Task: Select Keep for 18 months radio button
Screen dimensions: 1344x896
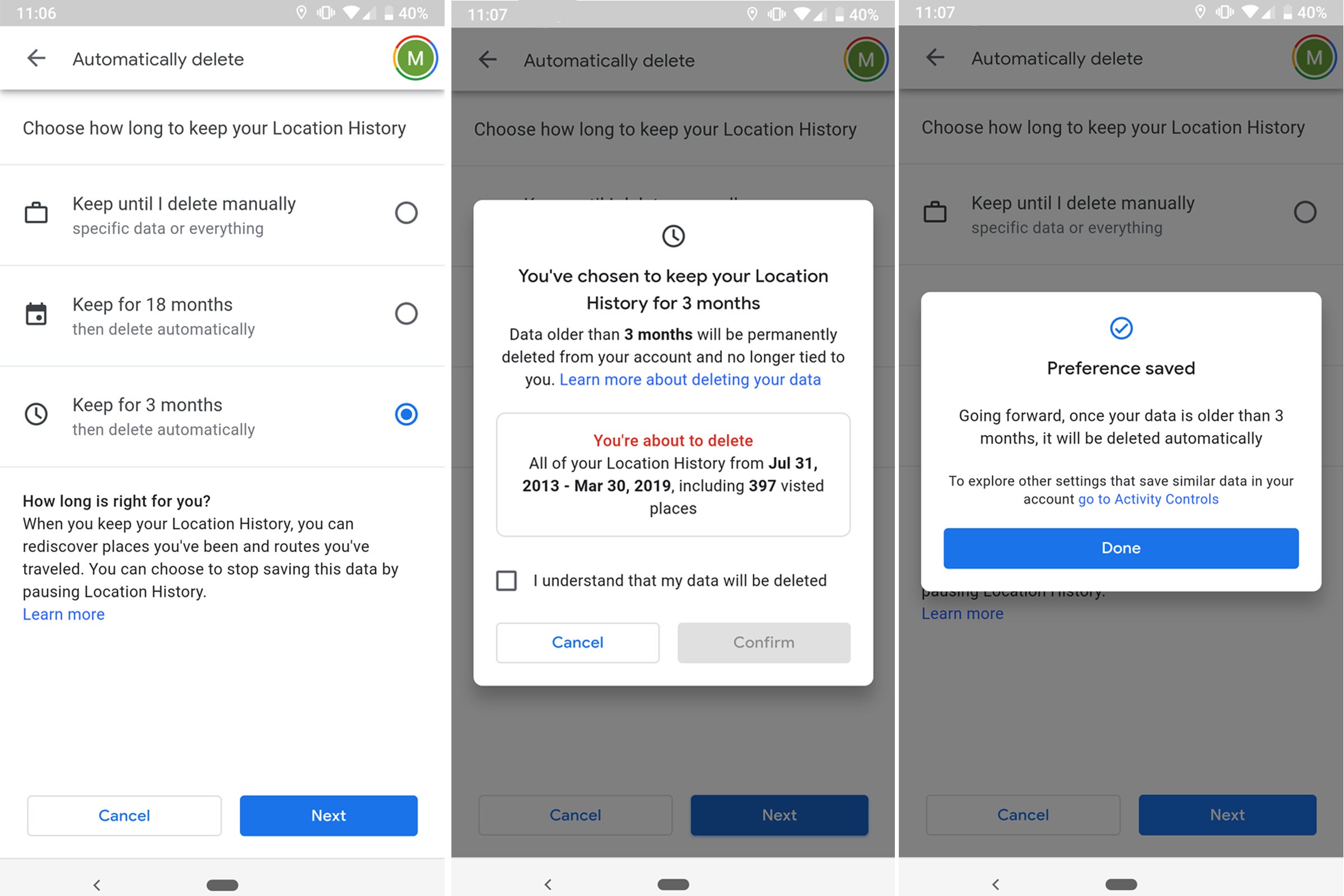Action: (405, 312)
